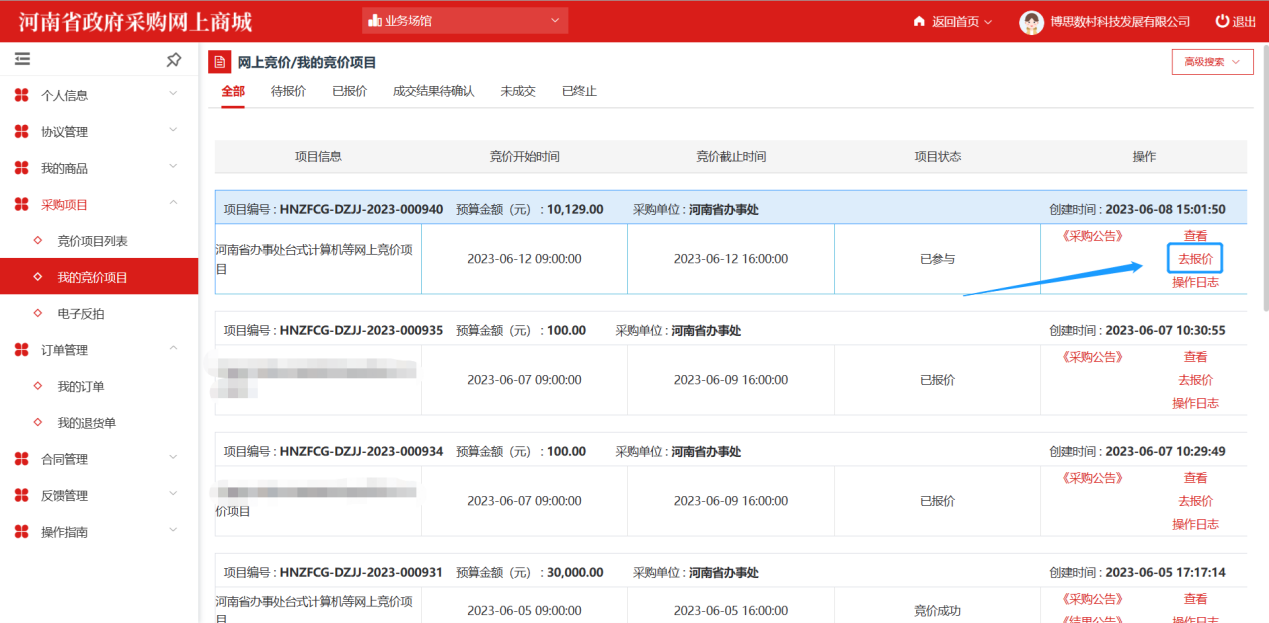
Task: Collapse the sidebar with the hamburger icon
Action: 22,60
